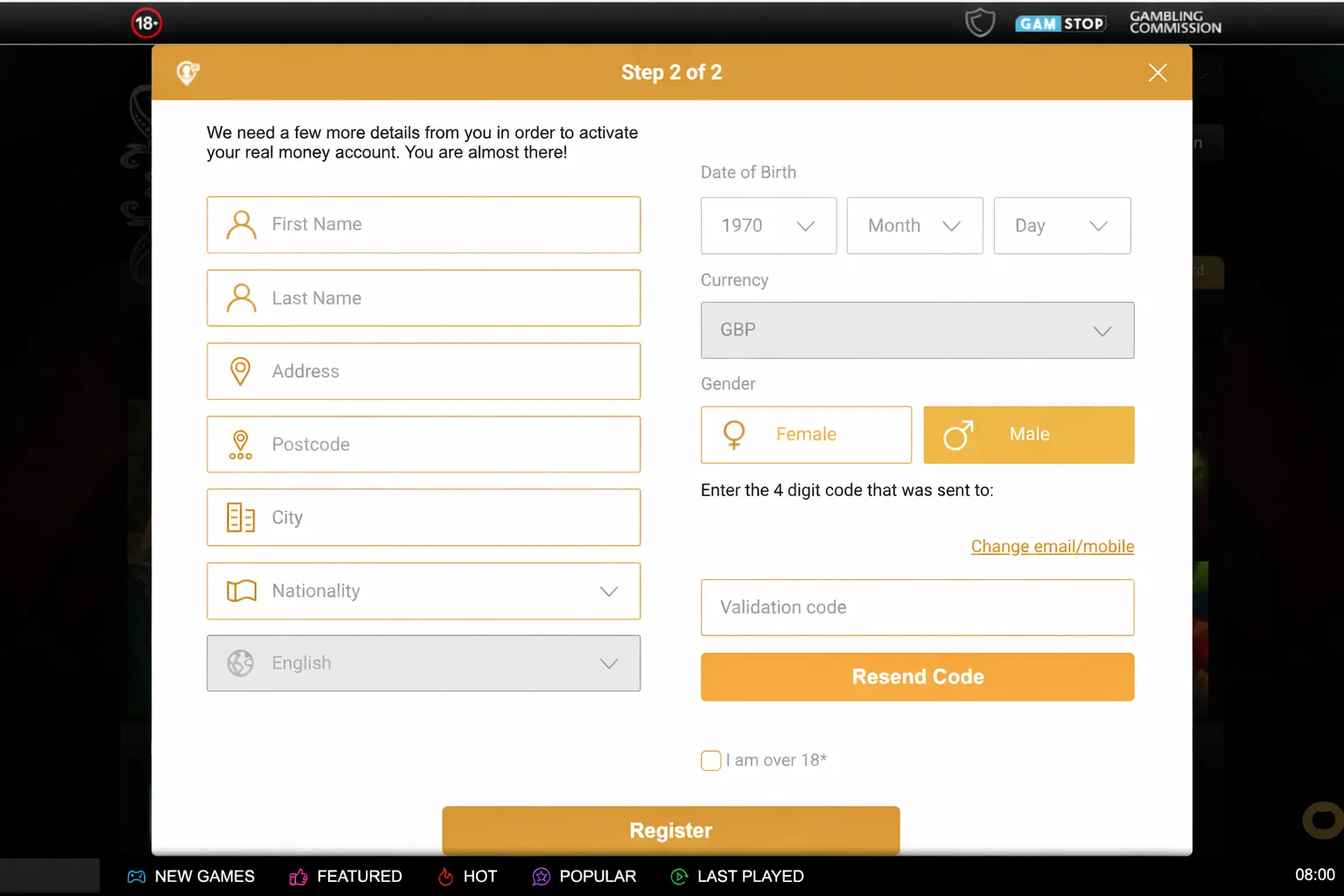
Task: Click the Validation code input field
Action: pyautogui.click(x=917, y=607)
